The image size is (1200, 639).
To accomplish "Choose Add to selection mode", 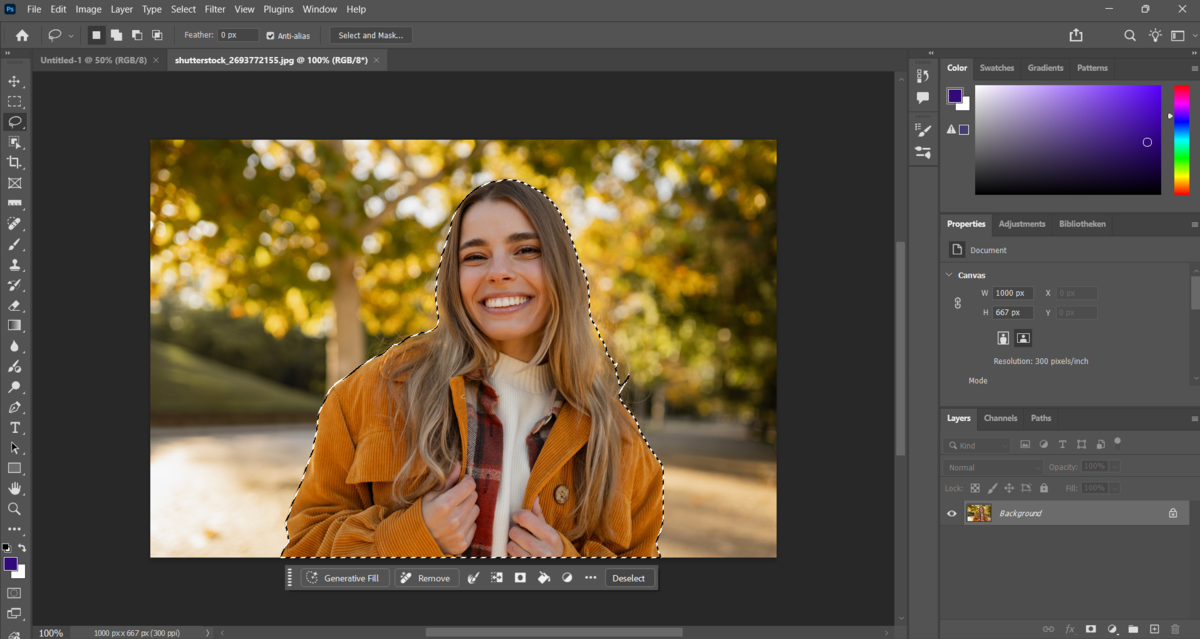I will (x=117, y=35).
